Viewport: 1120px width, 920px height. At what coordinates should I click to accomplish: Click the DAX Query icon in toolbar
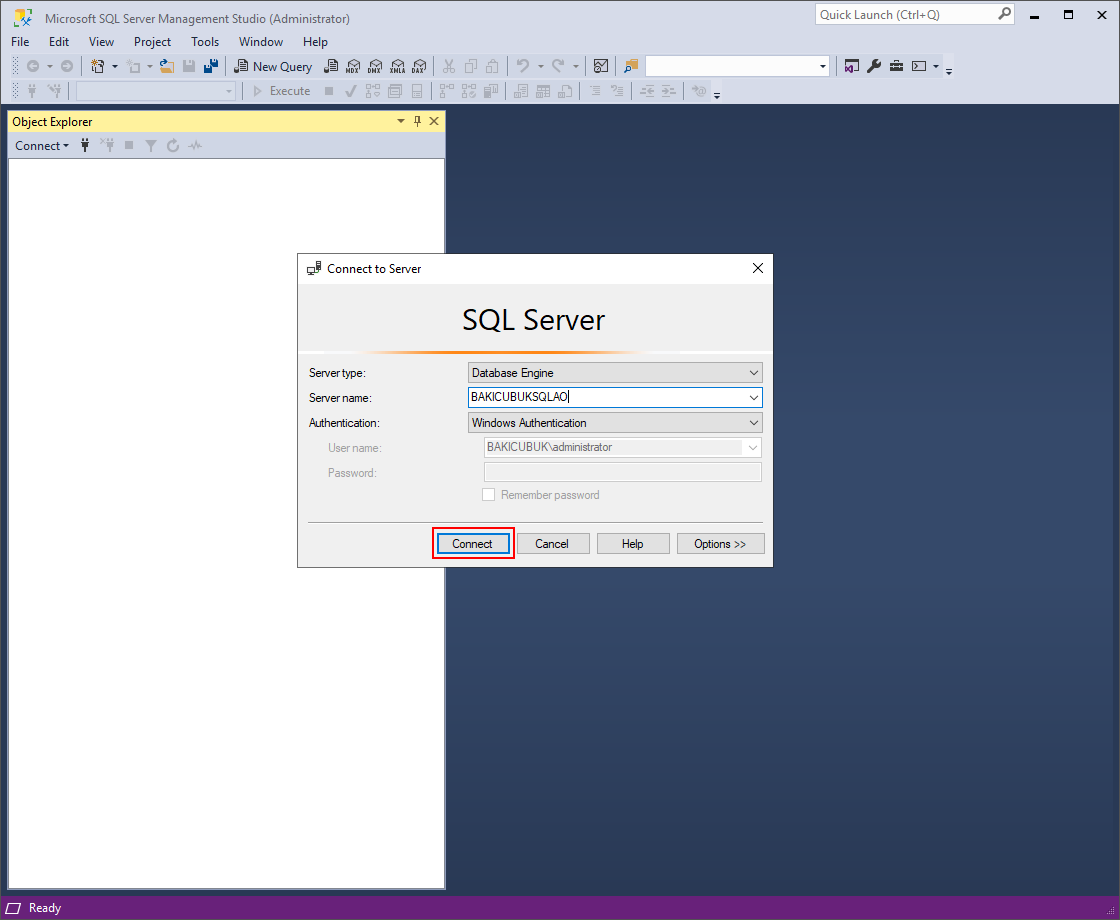pyautogui.click(x=419, y=66)
